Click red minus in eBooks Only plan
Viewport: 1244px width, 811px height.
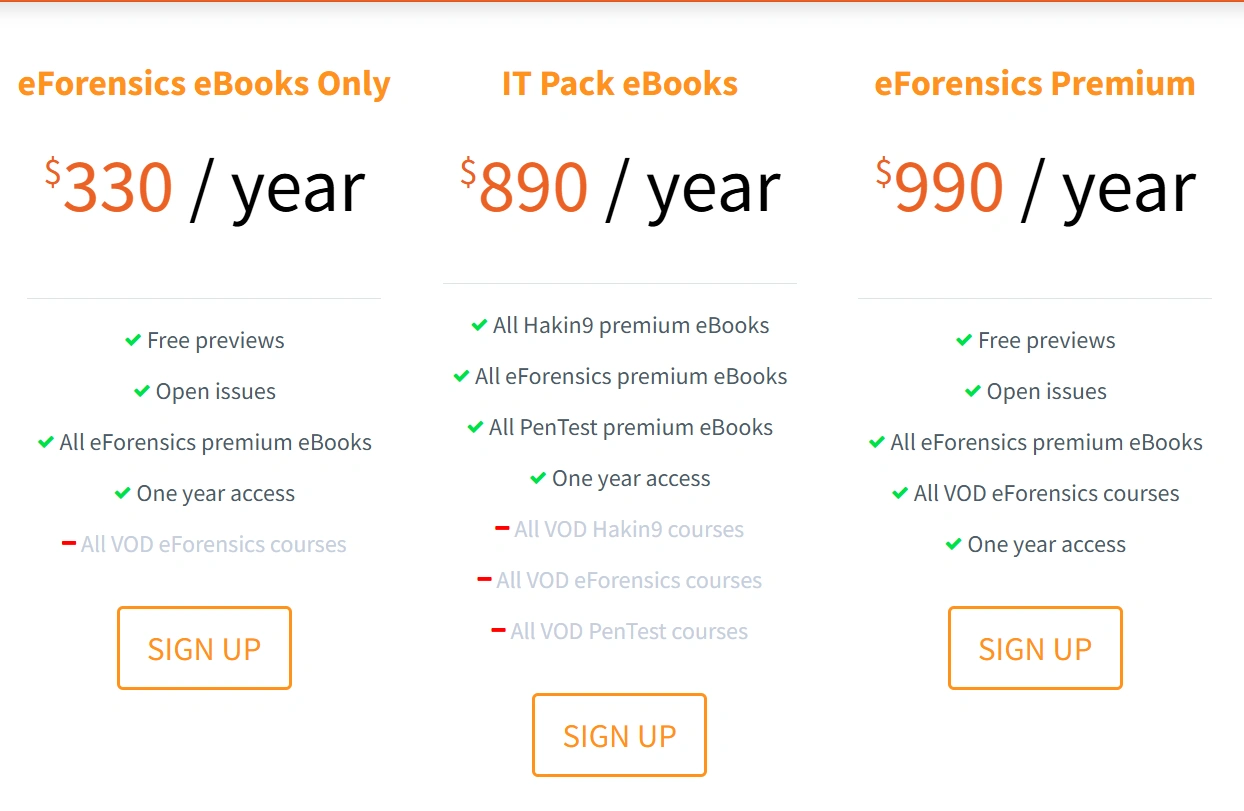click(69, 543)
